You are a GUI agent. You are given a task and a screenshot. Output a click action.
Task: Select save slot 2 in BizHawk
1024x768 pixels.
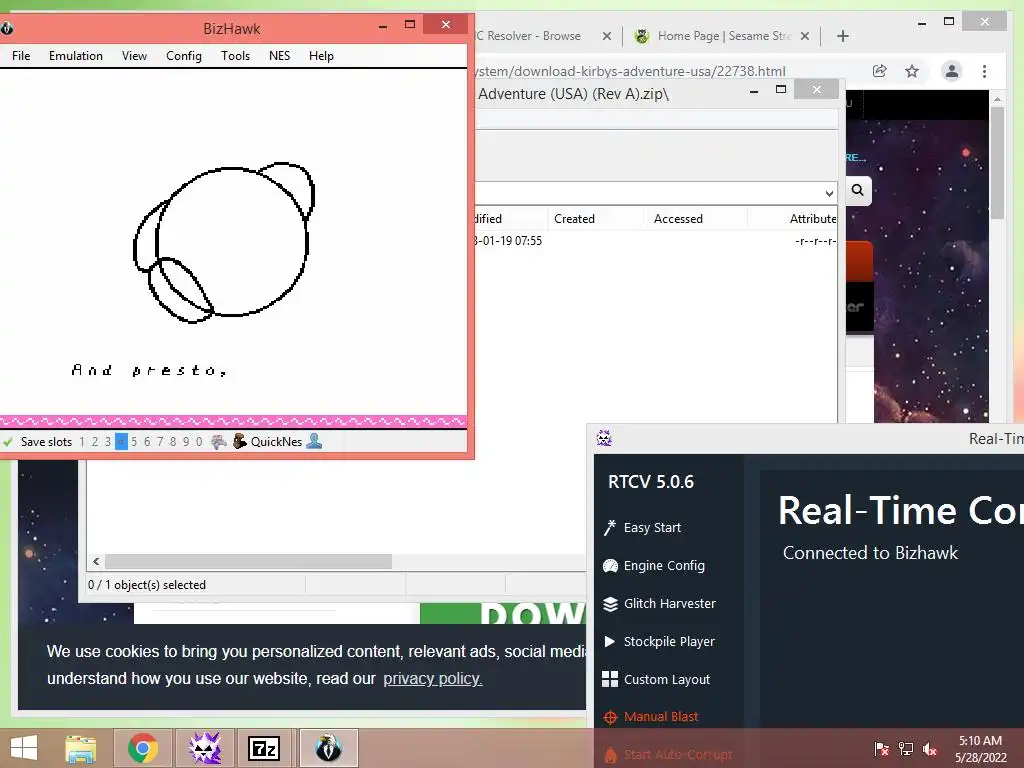pyautogui.click(x=95, y=442)
